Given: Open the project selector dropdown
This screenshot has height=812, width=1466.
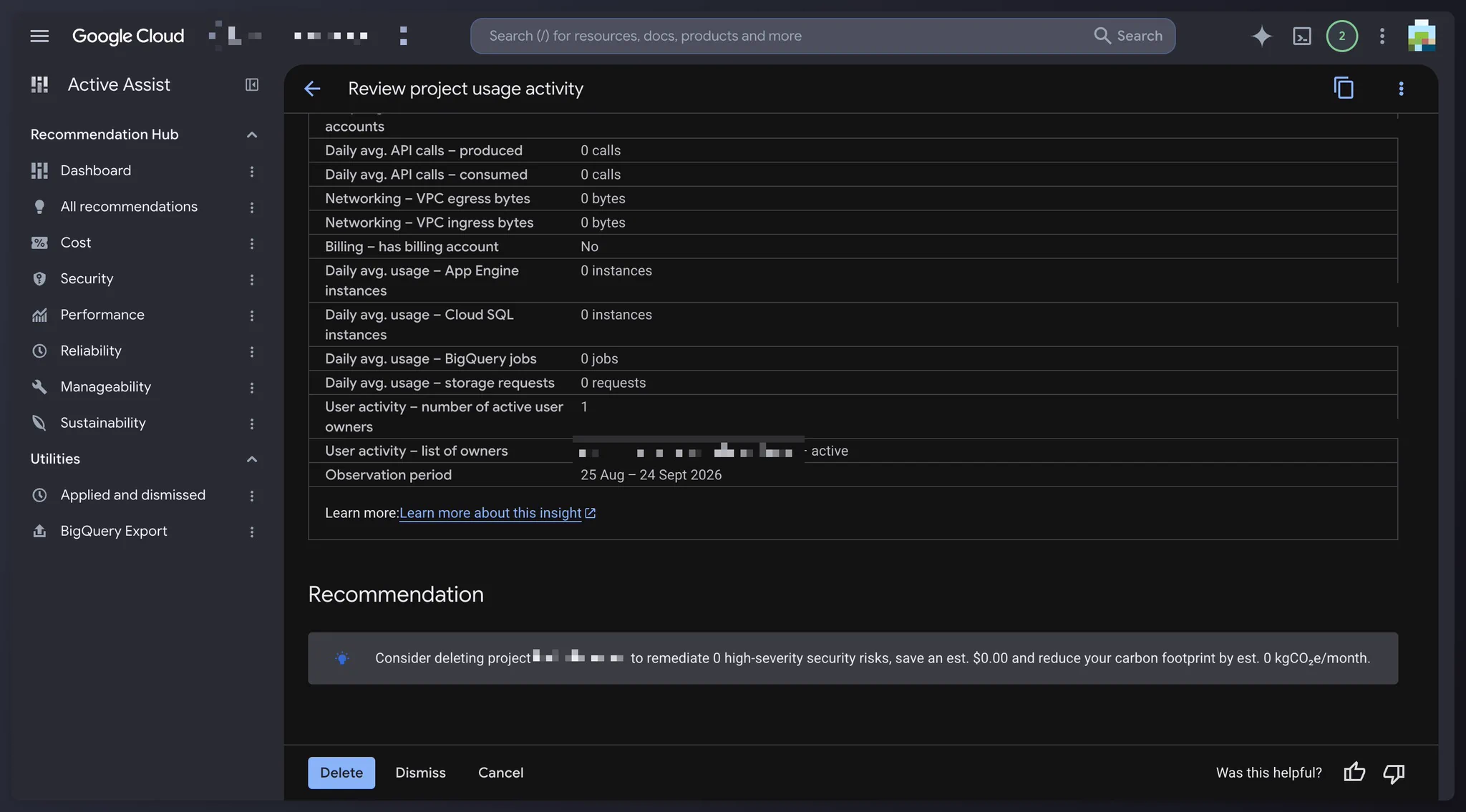Looking at the screenshot, I should 308,35.
